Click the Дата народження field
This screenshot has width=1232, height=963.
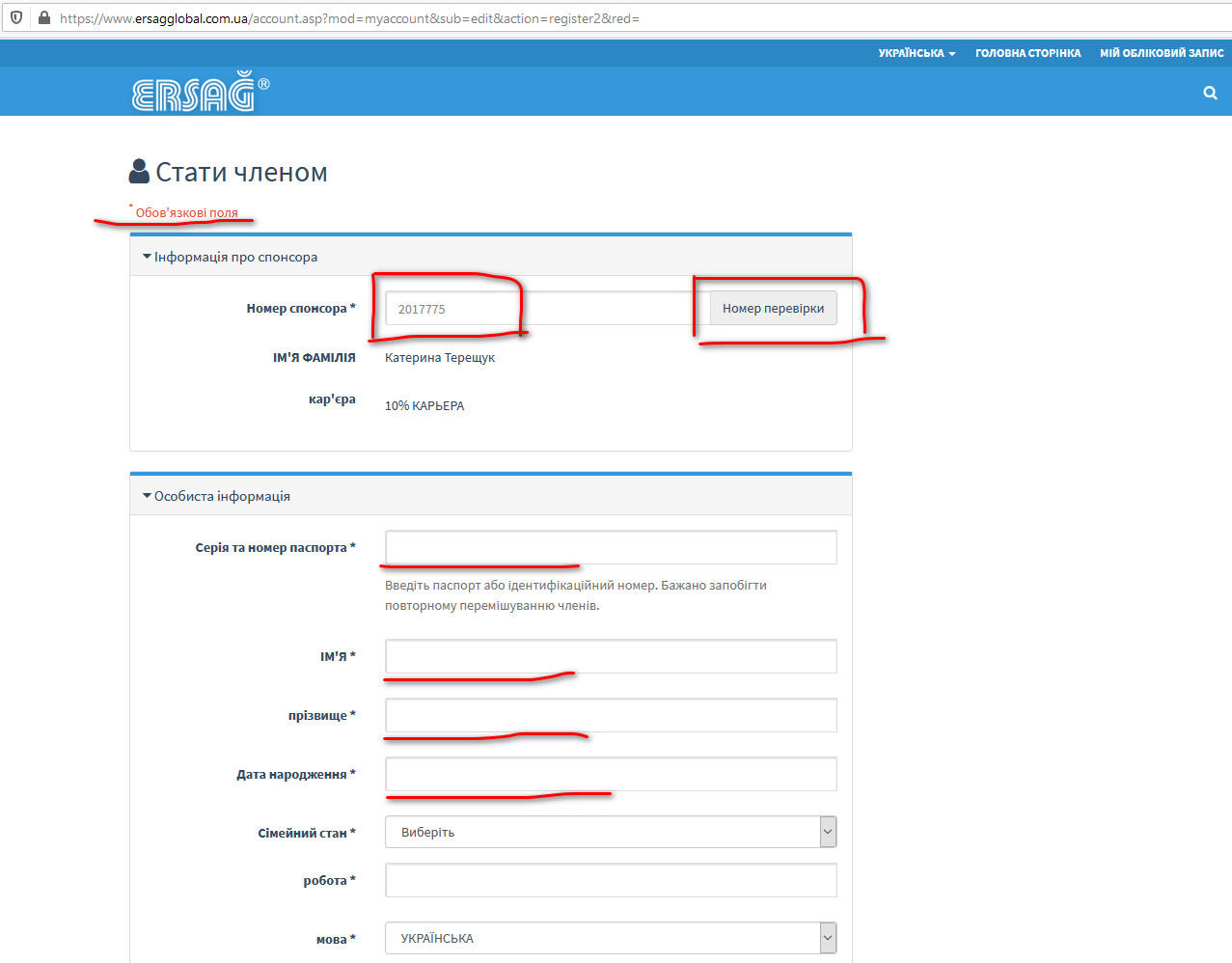point(610,774)
